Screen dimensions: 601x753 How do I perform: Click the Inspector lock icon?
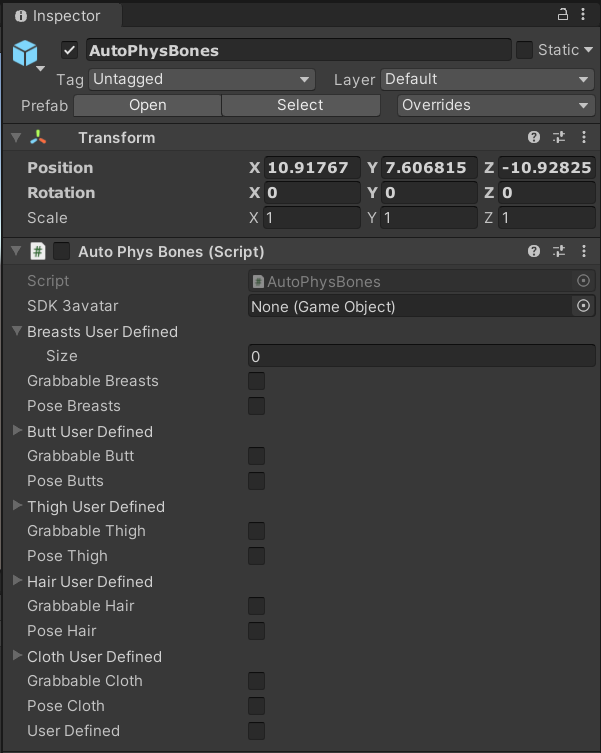pos(563,15)
